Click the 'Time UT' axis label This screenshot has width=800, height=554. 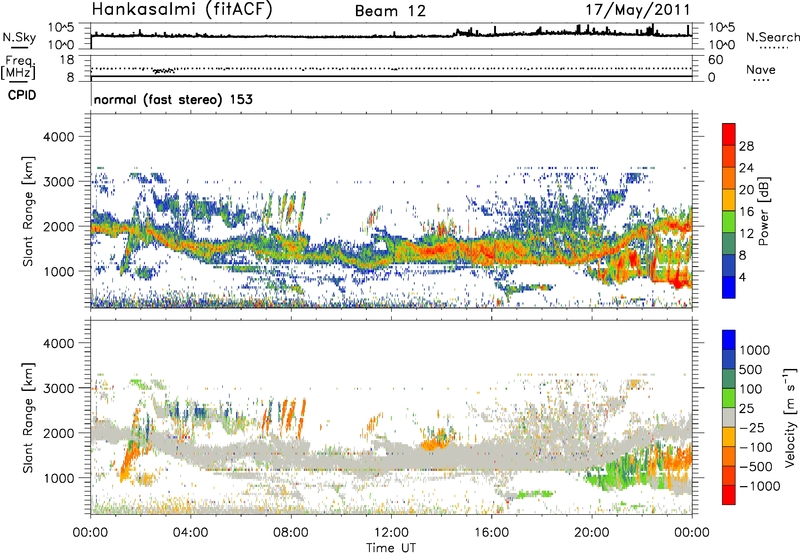391,548
